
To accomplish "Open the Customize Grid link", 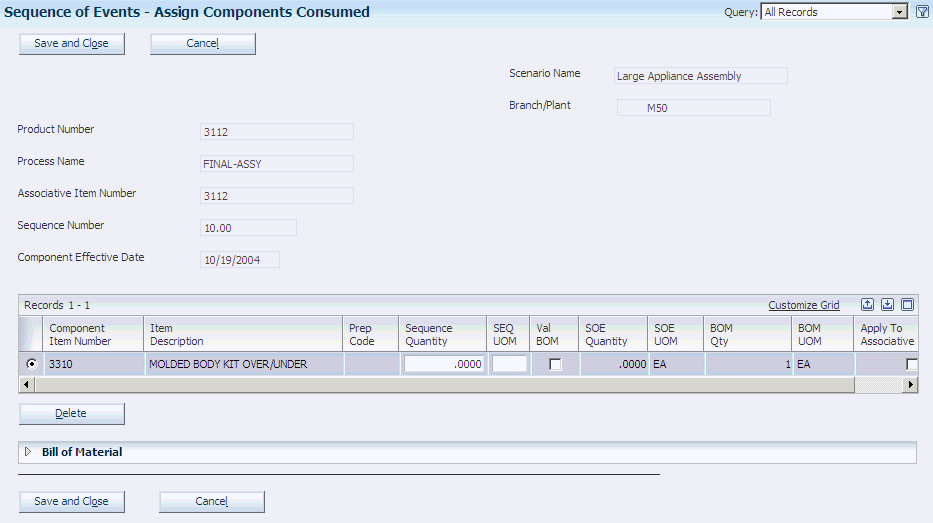I will [804, 305].
